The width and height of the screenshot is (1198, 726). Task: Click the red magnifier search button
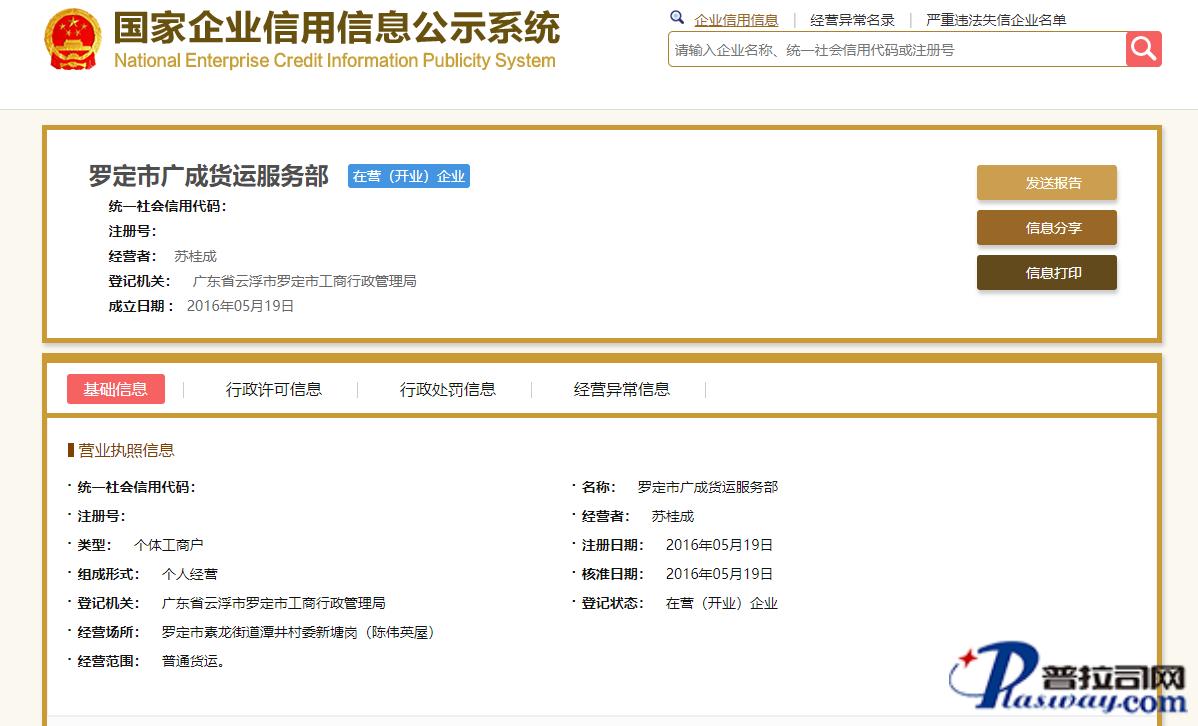pyautogui.click(x=1143, y=49)
